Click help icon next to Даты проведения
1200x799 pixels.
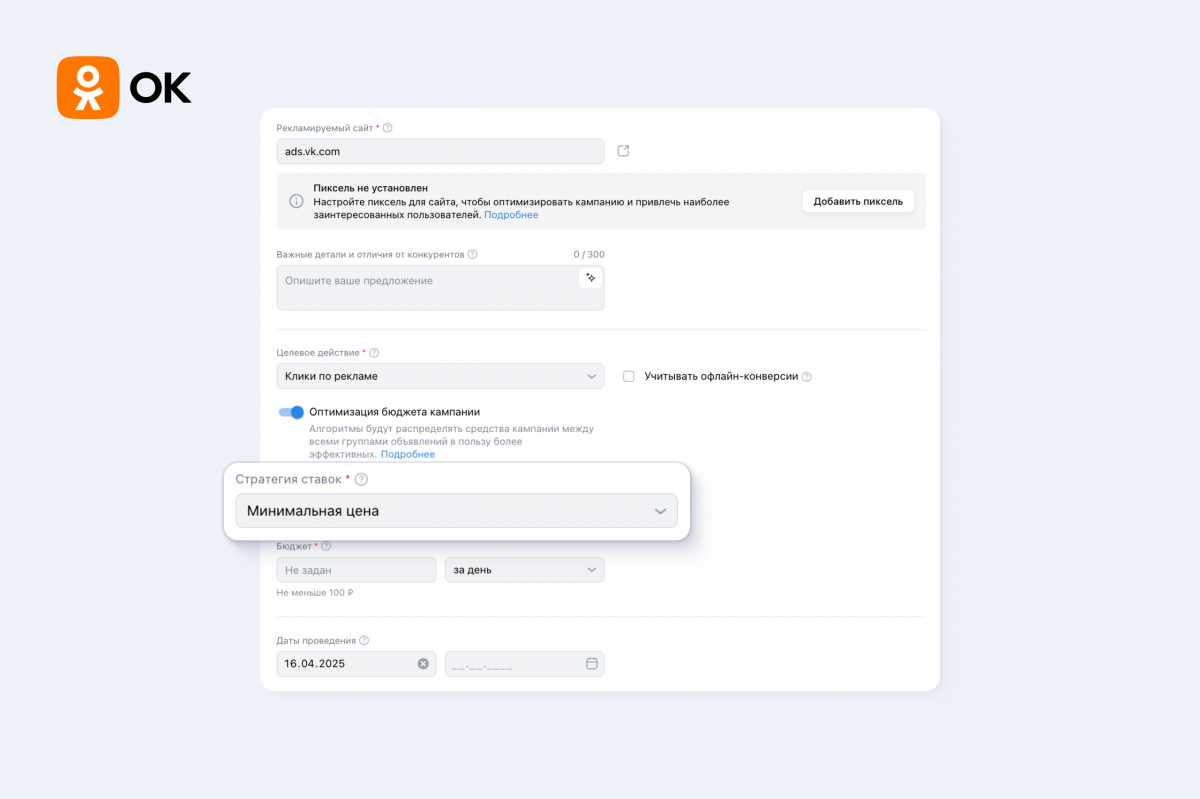364,640
